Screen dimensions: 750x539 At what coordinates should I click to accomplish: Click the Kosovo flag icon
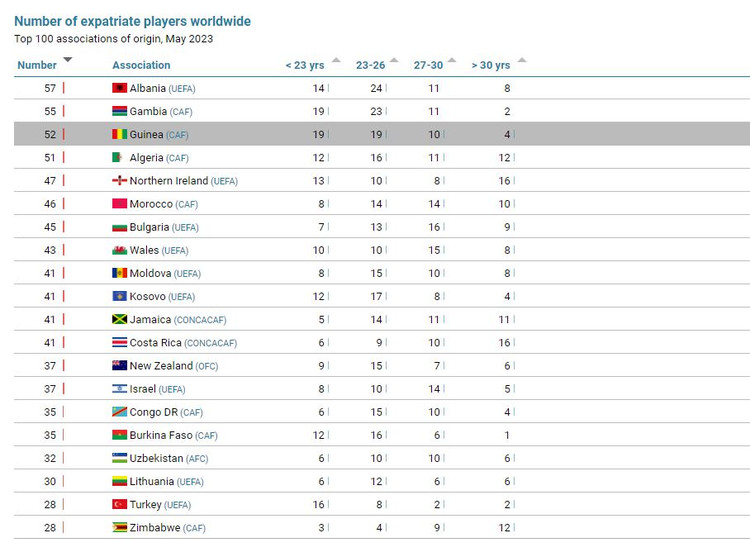click(x=119, y=297)
